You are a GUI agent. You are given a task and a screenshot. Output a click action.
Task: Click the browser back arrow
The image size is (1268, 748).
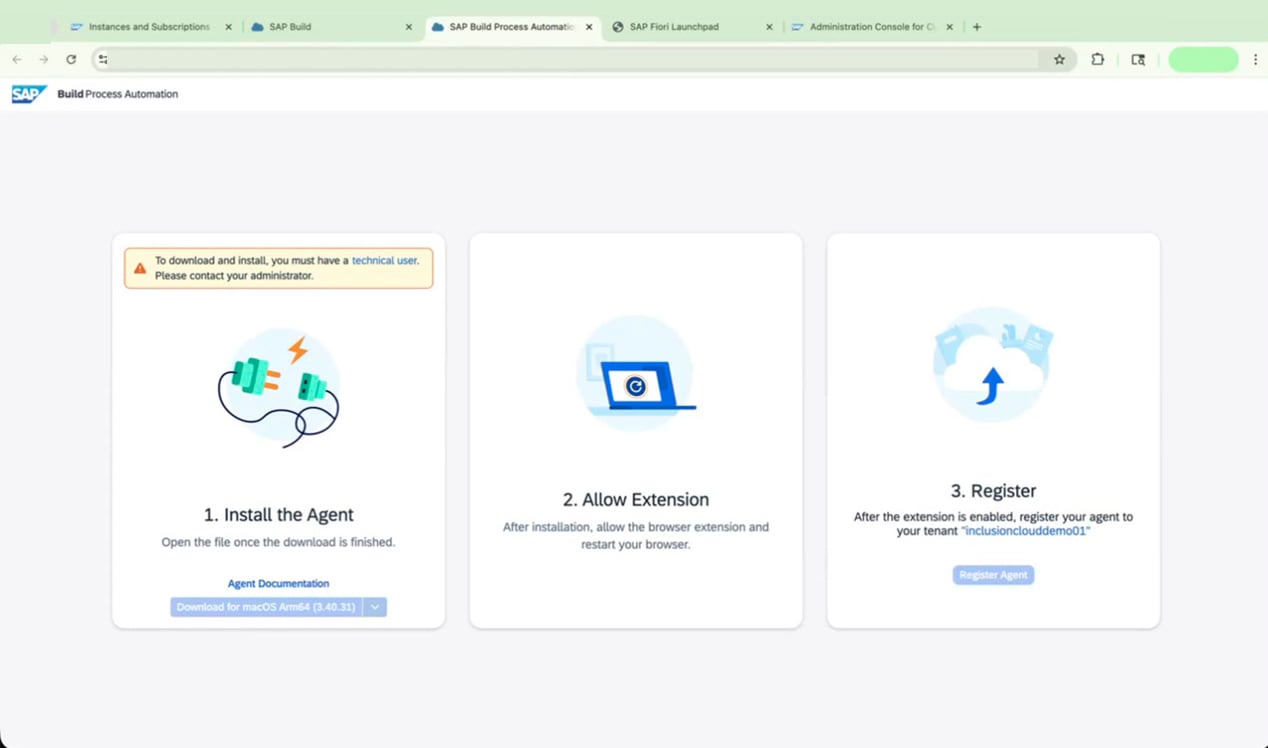(x=17, y=60)
